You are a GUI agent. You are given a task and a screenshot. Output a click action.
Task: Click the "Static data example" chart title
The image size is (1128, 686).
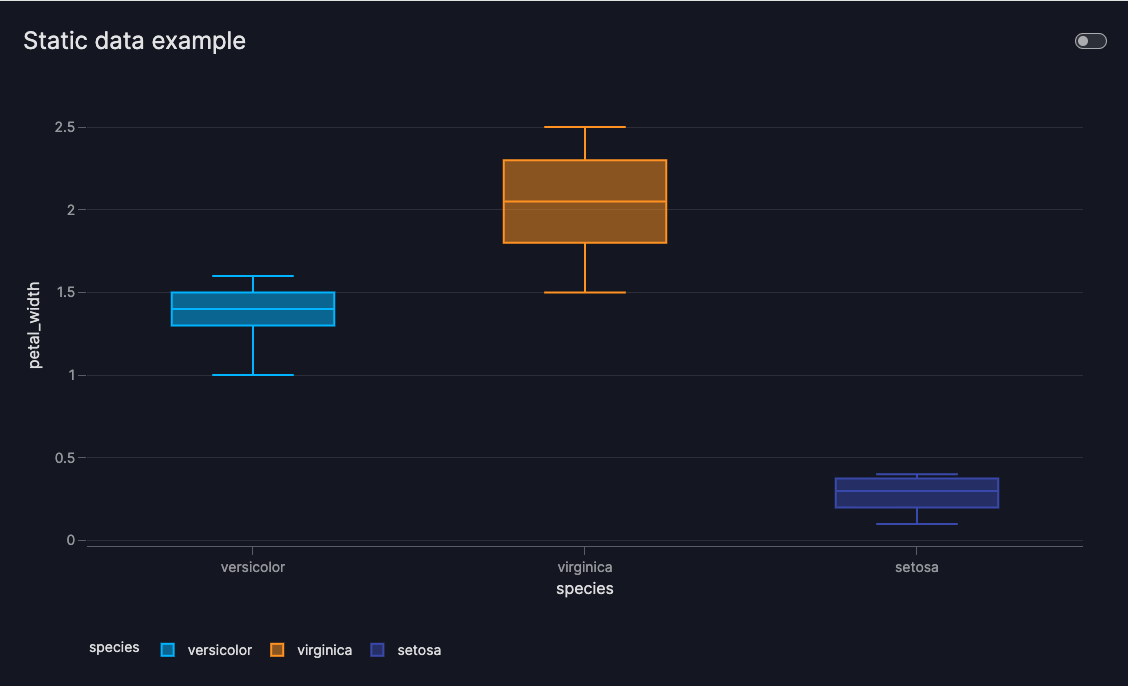tap(134, 41)
